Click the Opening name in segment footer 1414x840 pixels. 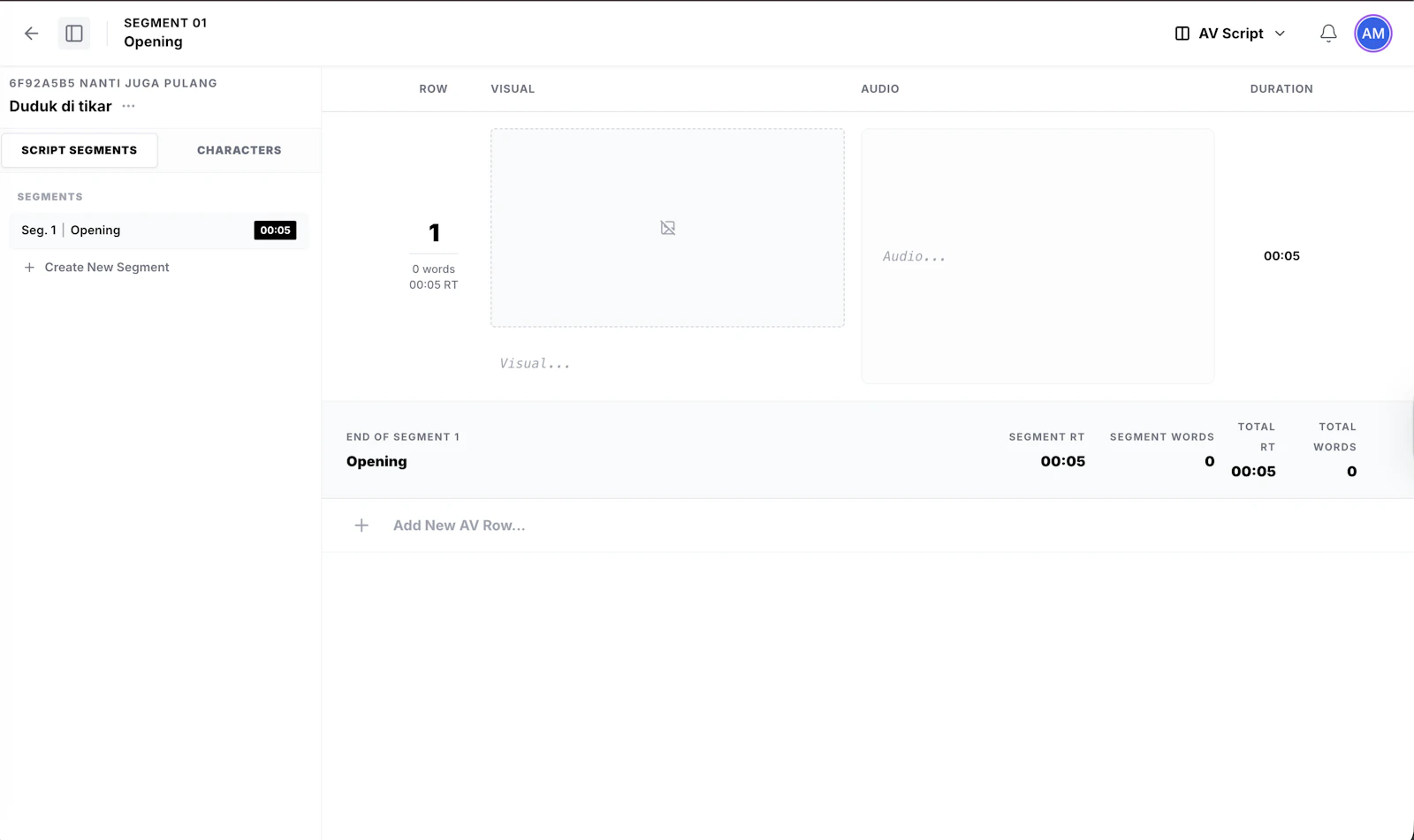pyautogui.click(x=376, y=461)
